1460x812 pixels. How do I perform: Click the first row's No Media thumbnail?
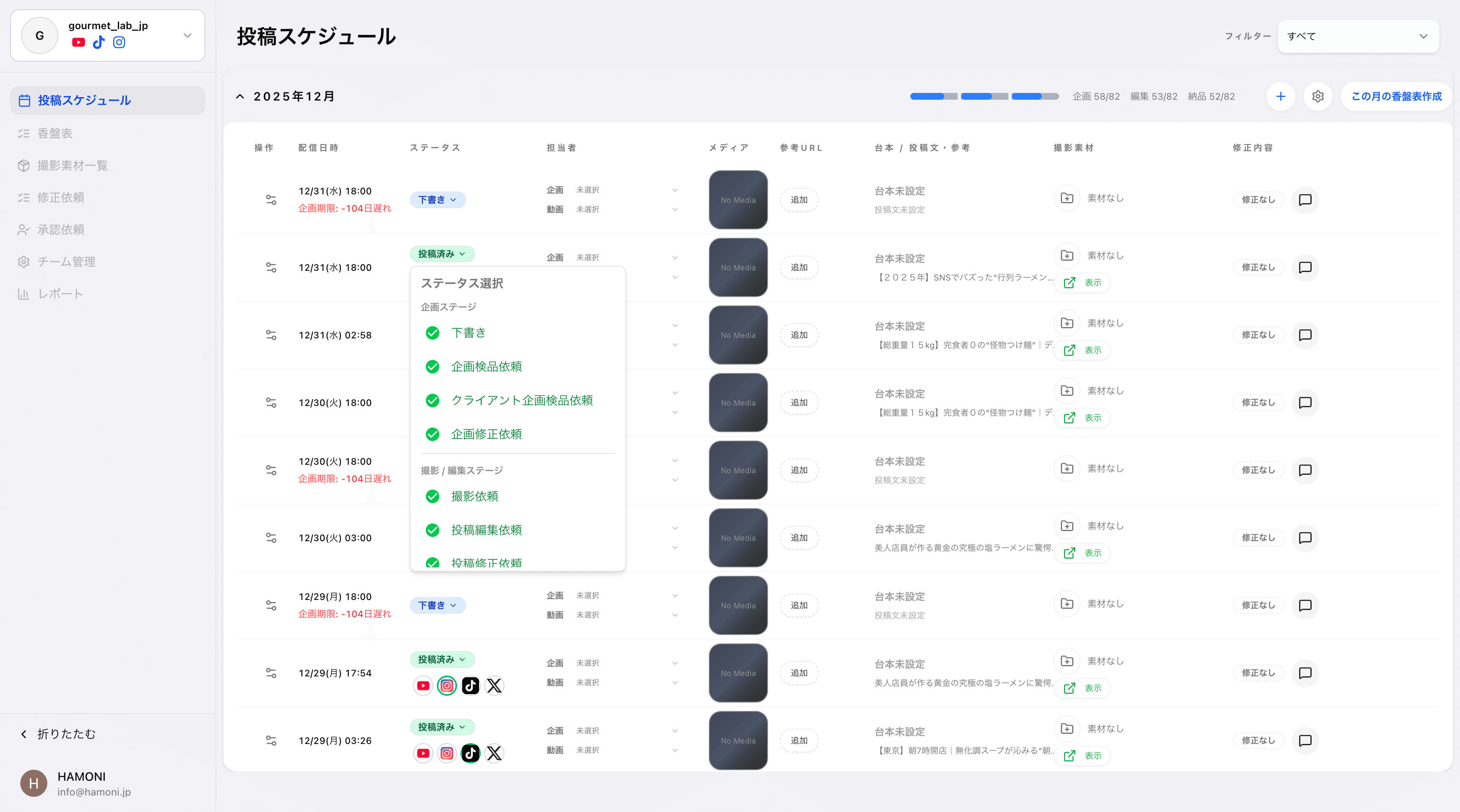[738, 199]
